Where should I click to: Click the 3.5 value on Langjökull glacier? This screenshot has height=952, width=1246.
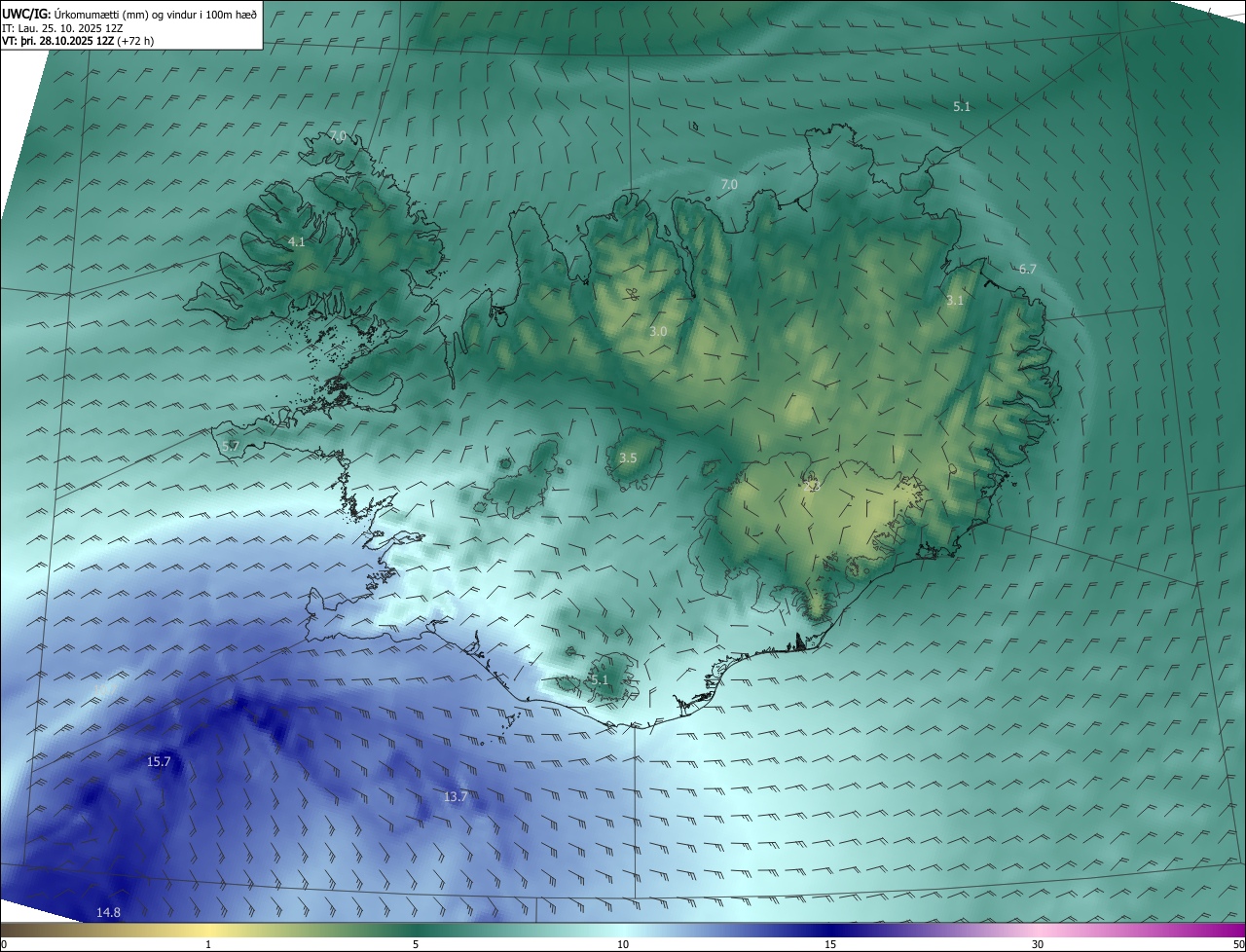coord(628,458)
